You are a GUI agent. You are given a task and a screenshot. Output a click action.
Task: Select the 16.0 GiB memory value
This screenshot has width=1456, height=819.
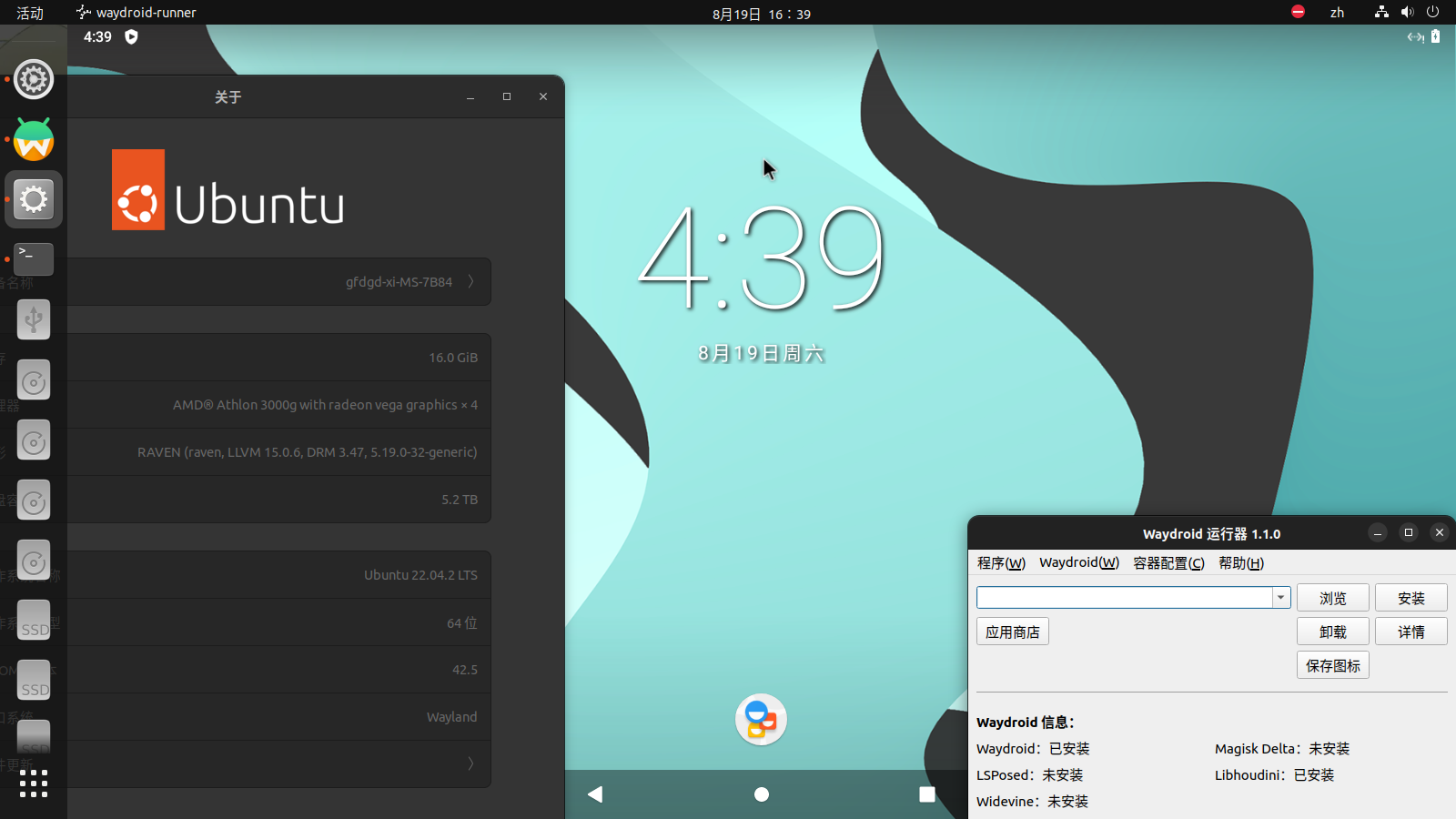point(453,358)
